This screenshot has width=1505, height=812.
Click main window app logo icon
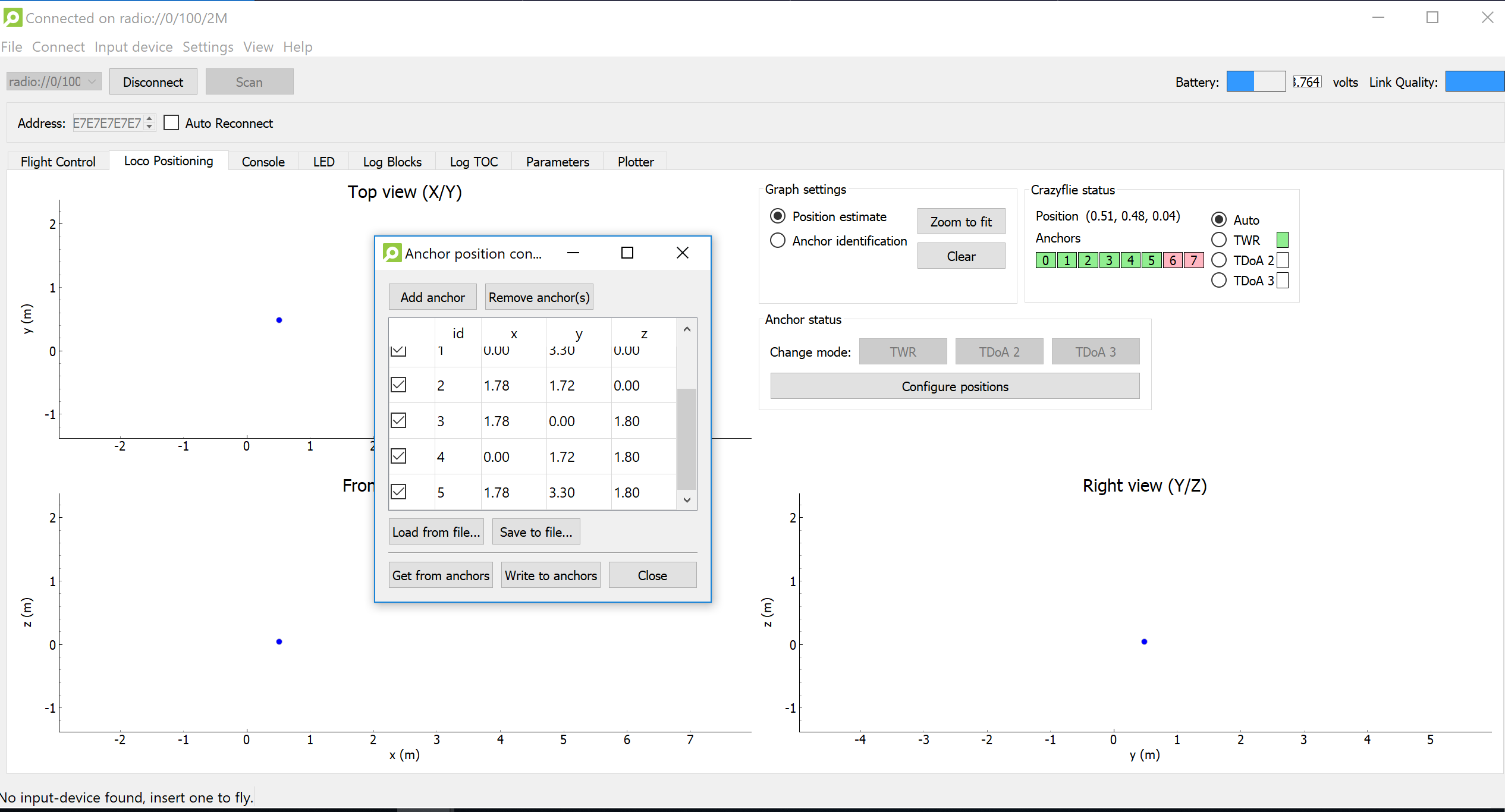(12, 17)
